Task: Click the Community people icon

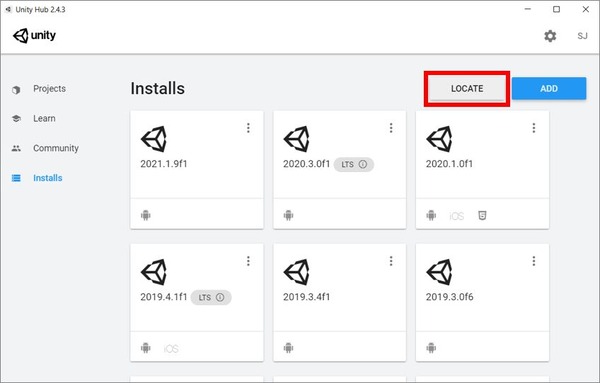Action: tap(16, 148)
